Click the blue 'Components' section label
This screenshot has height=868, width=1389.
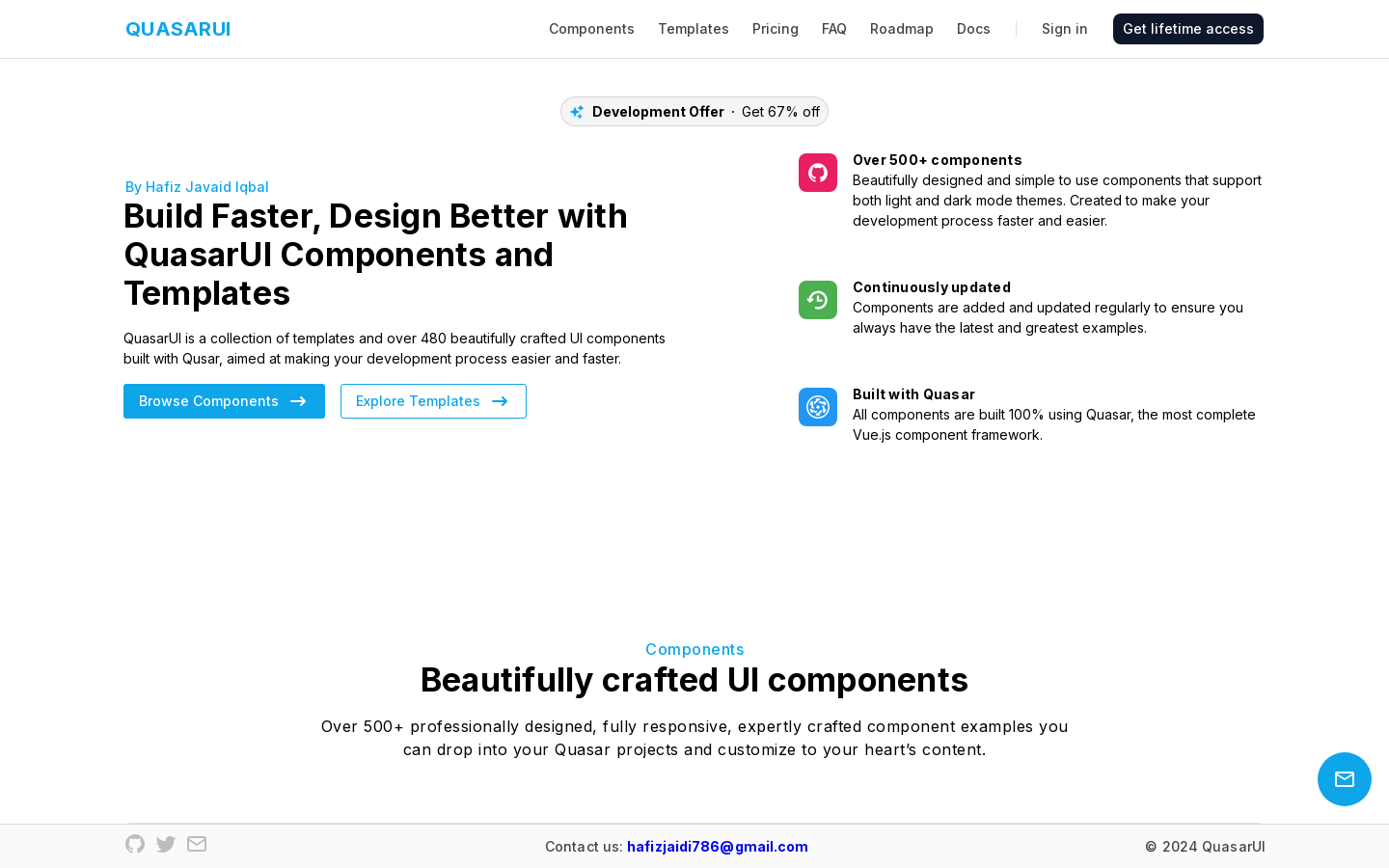pyautogui.click(x=694, y=650)
